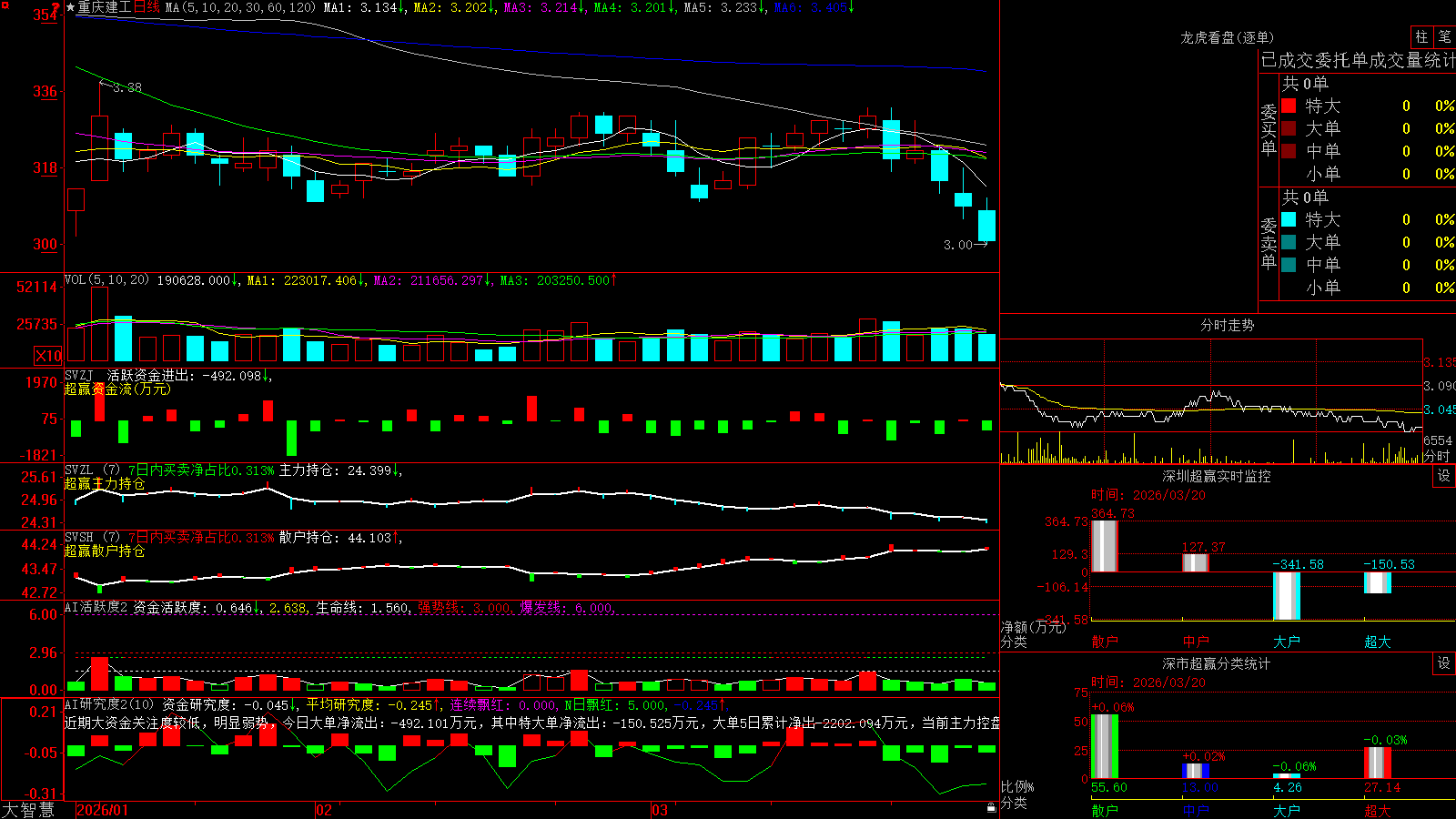
Task: Click teal 大单 sell-order swatch
Action: (x=1289, y=242)
